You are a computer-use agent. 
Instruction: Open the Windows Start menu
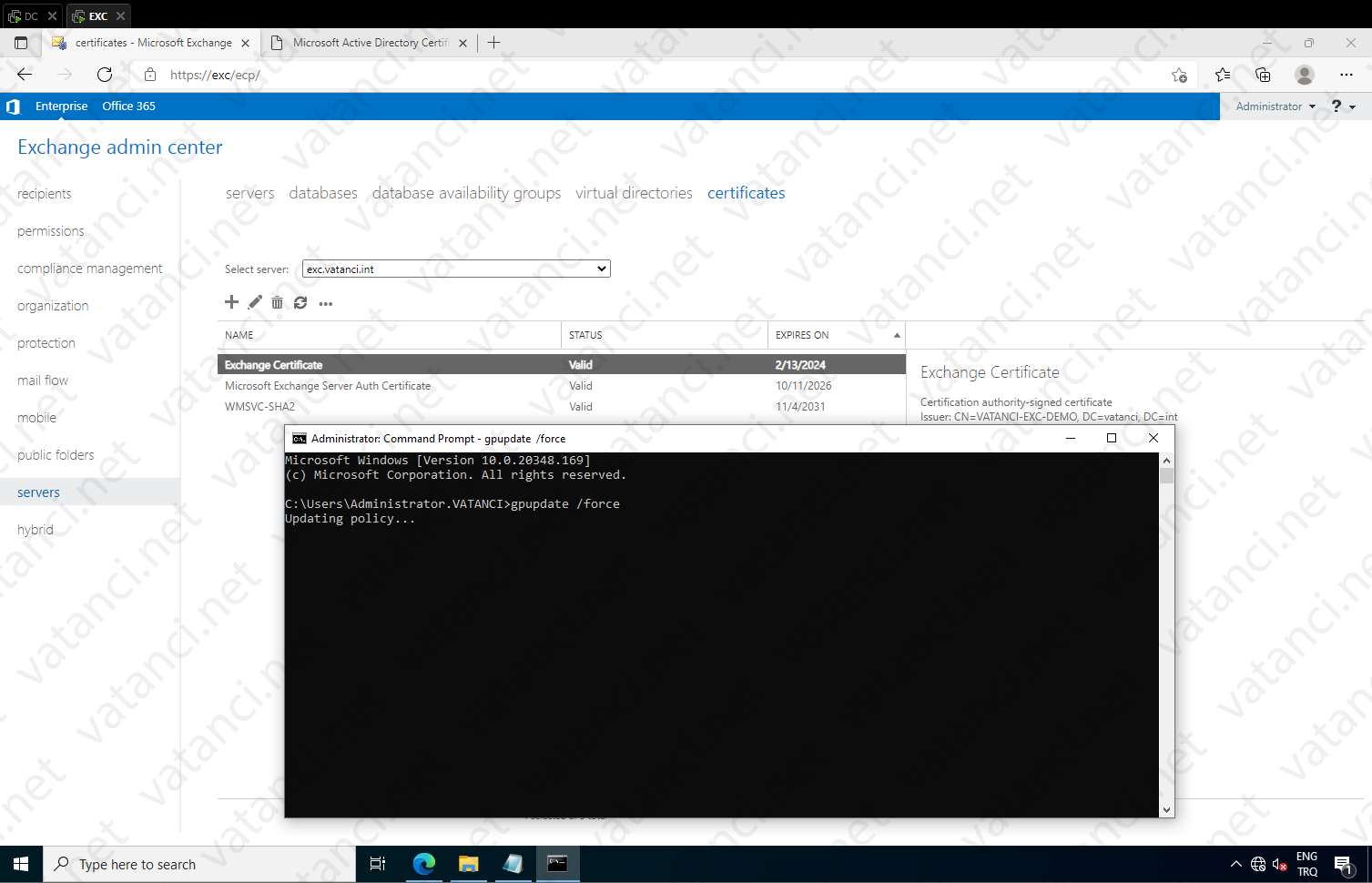21,864
